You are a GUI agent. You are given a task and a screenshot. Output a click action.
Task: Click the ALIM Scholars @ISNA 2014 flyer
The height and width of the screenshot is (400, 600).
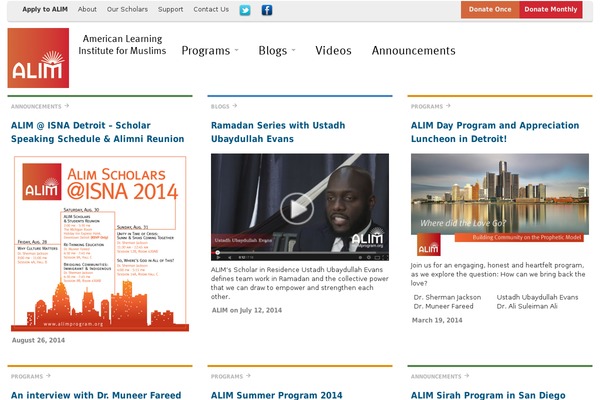click(x=100, y=243)
